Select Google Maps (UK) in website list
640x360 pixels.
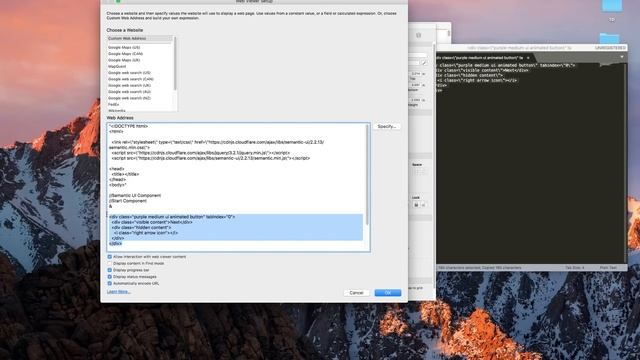[x=124, y=60]
